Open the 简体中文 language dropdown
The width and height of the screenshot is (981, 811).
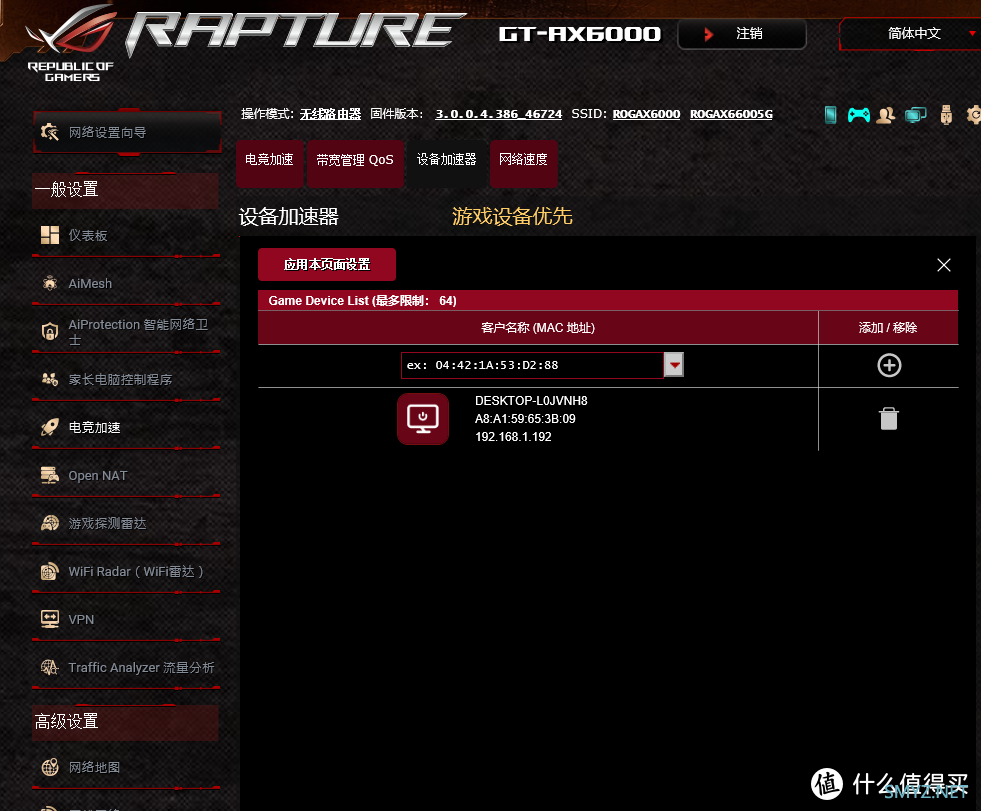(912, 34)
